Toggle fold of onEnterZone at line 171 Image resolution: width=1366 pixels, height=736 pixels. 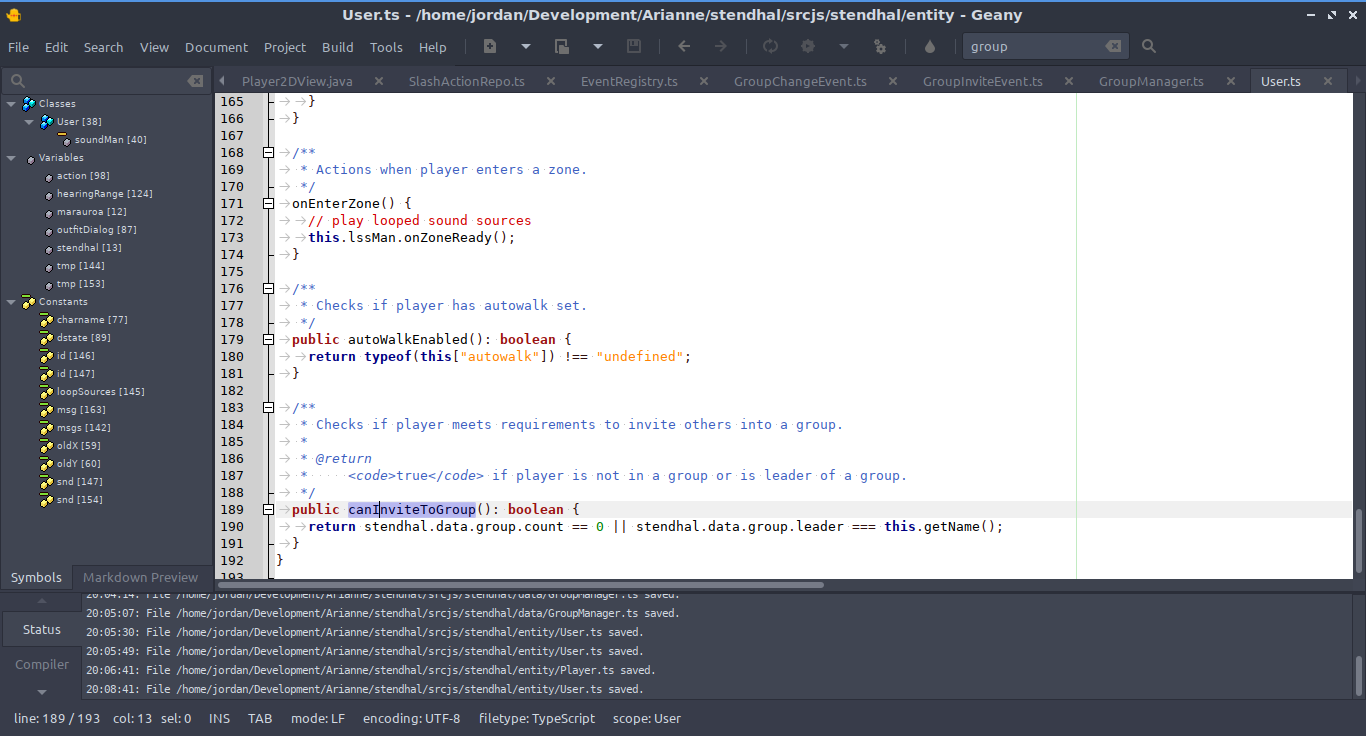pos(268,203)
